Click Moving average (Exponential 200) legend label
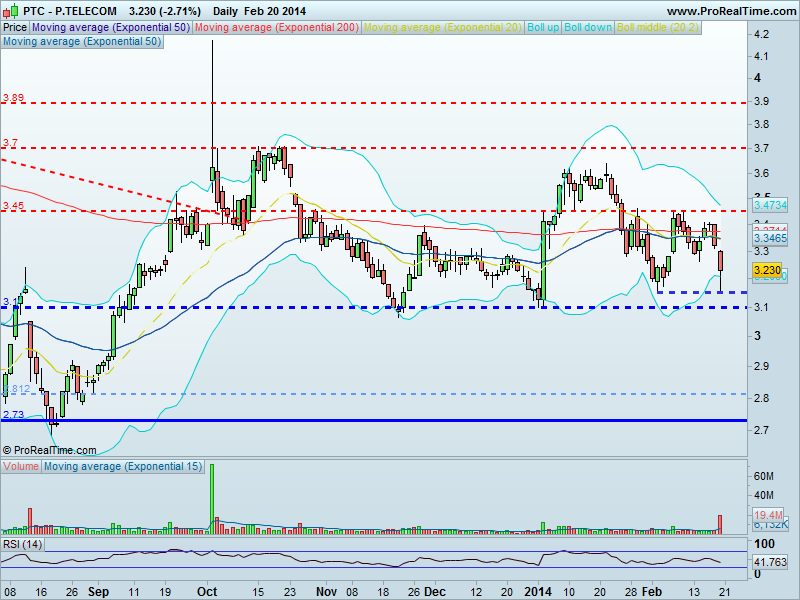This screenshot has height=600, width=800. coord(277,28)
